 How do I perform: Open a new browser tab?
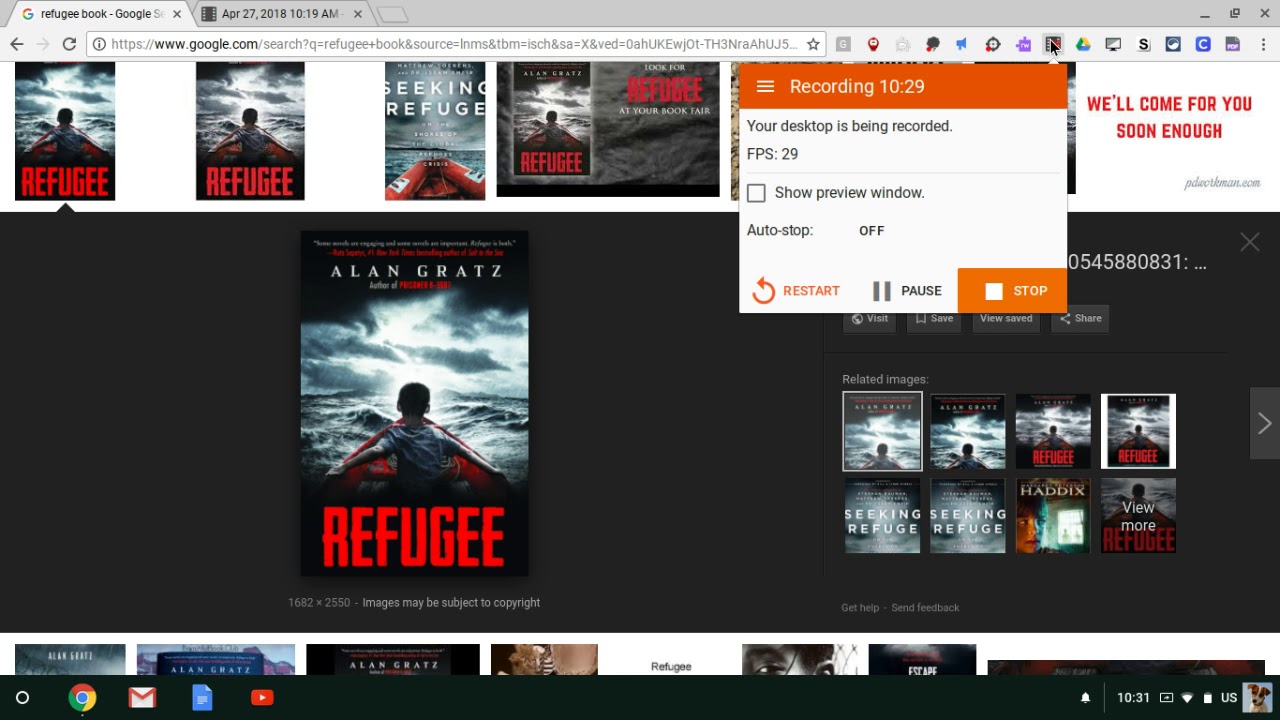392,14
